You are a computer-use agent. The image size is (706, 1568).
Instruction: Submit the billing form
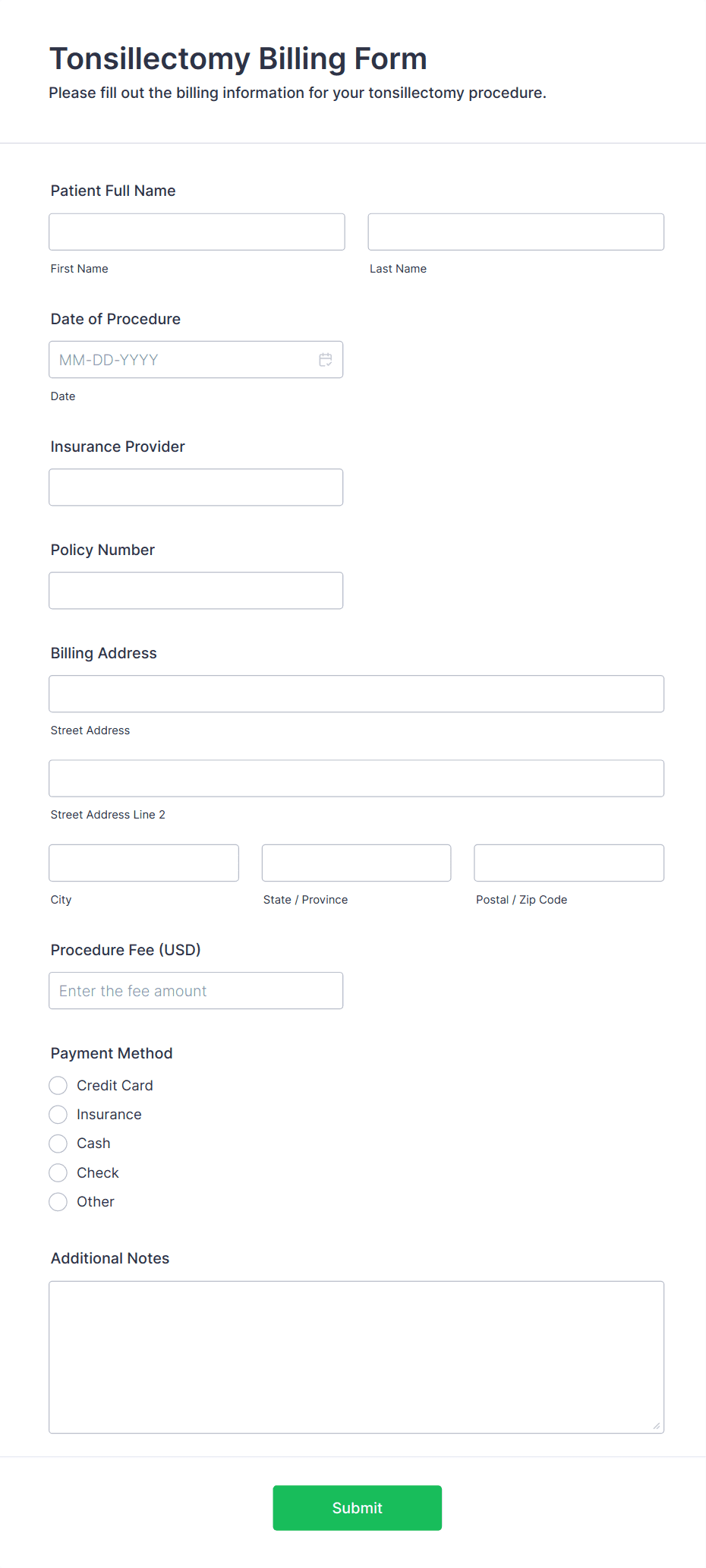[x=358, y=1508]
